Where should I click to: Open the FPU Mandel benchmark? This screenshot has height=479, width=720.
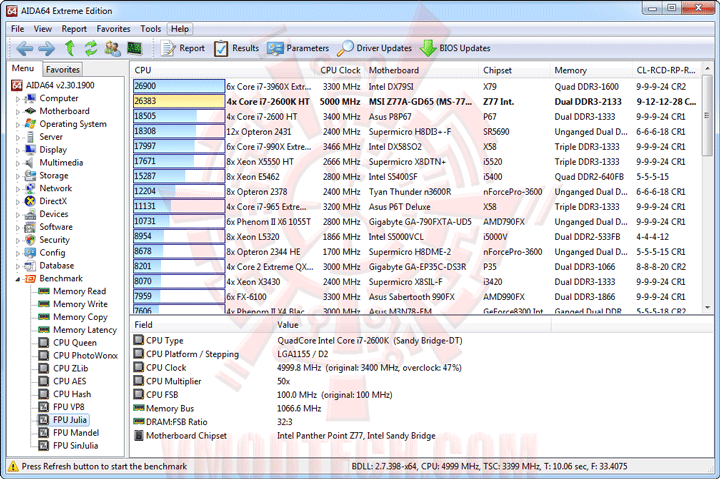pos(69,432)
